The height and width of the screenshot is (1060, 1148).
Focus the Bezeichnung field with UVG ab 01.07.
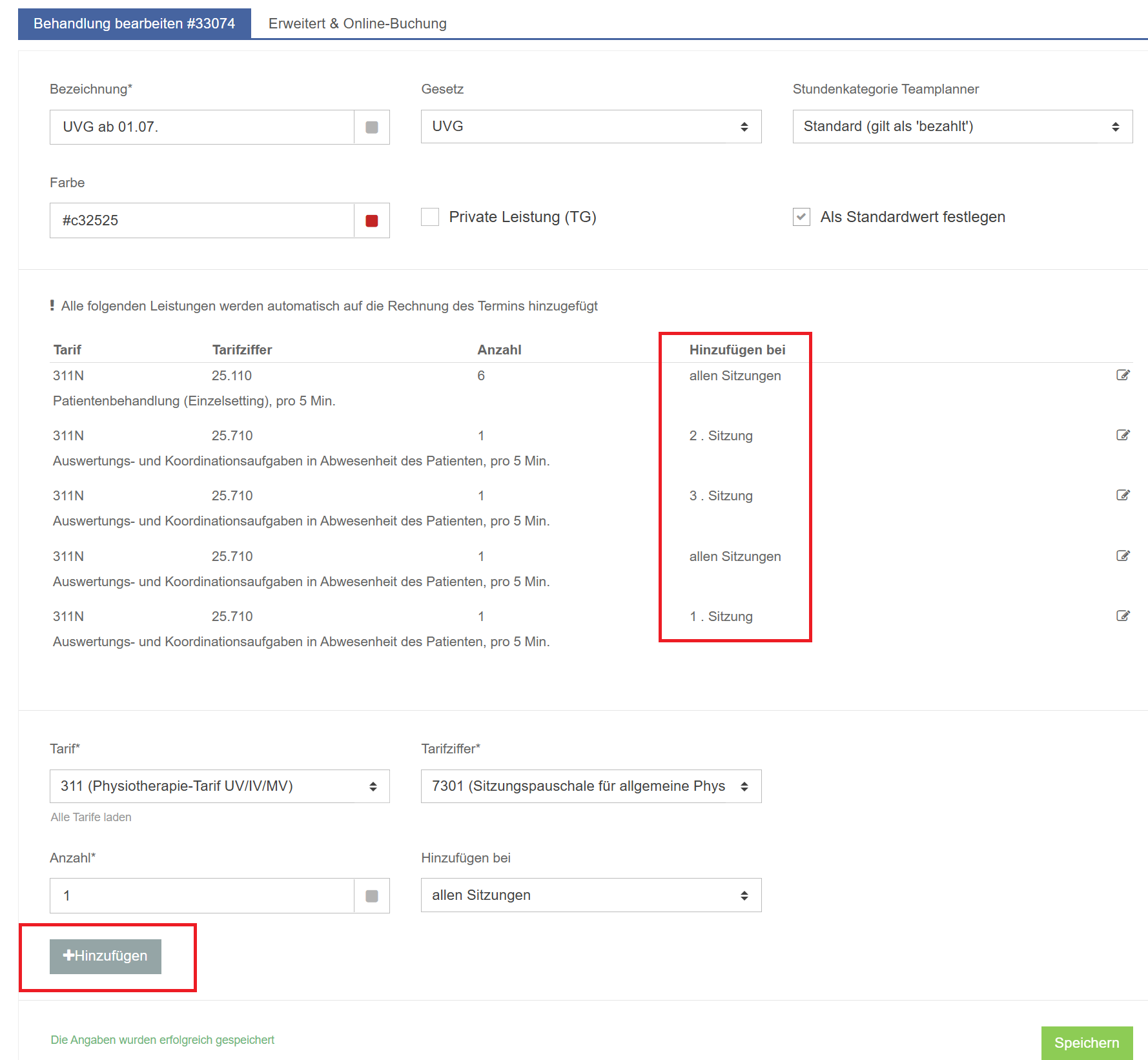pyautogui.click(x=202, y=127)
